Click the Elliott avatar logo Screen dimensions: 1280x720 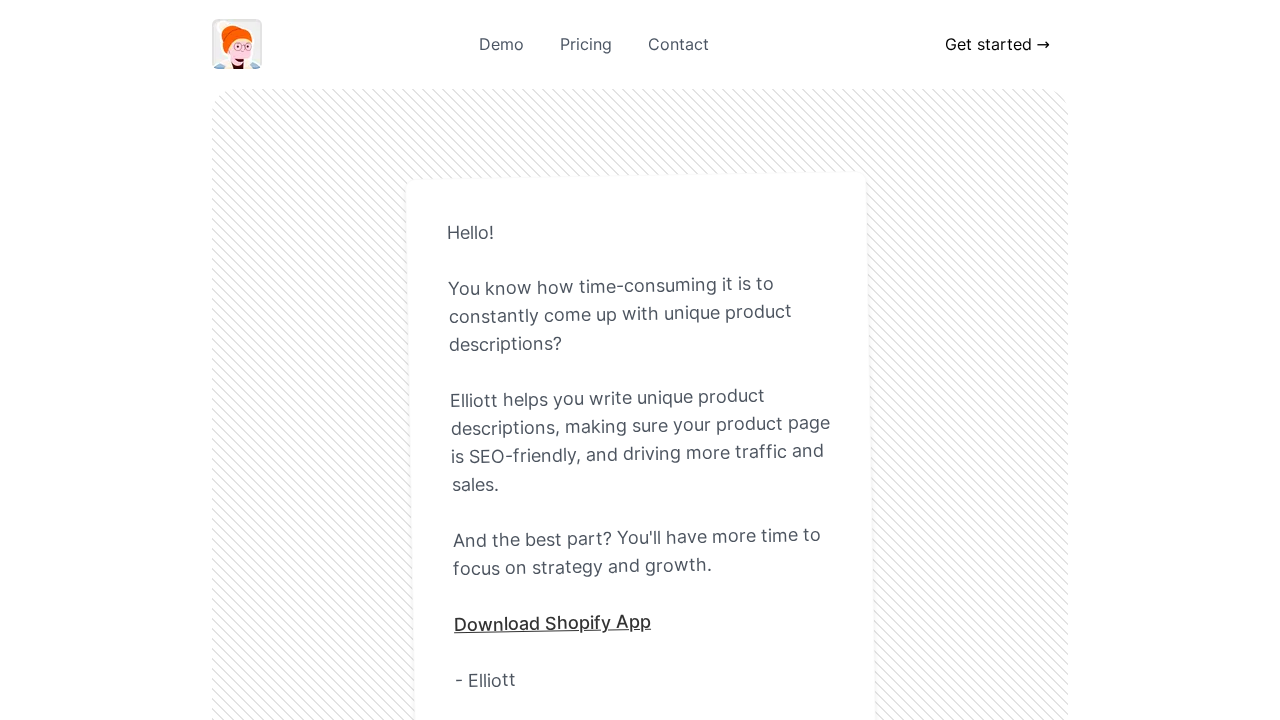(x=237, y=44)
